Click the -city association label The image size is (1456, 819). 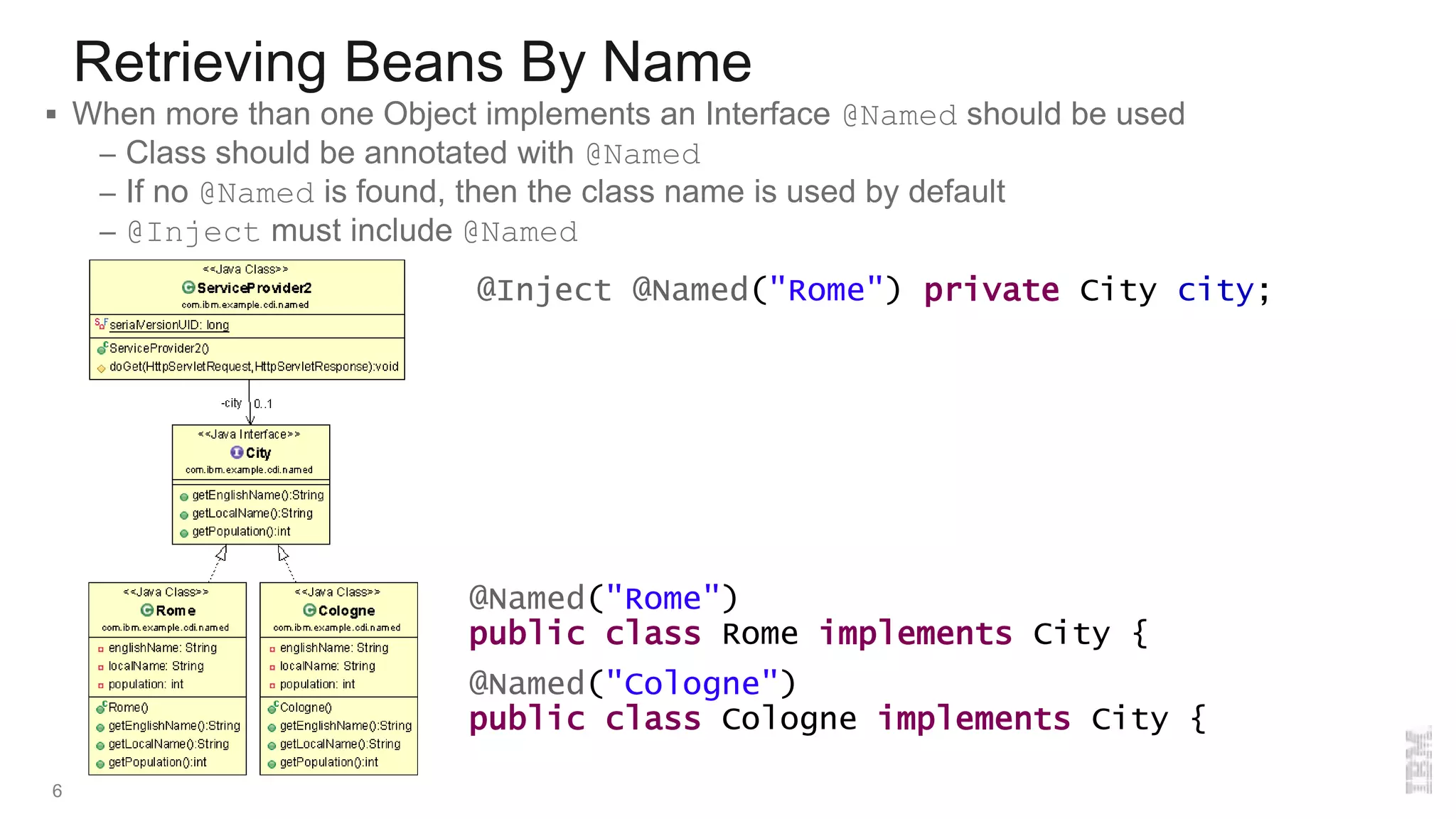[x=231, y=403]
